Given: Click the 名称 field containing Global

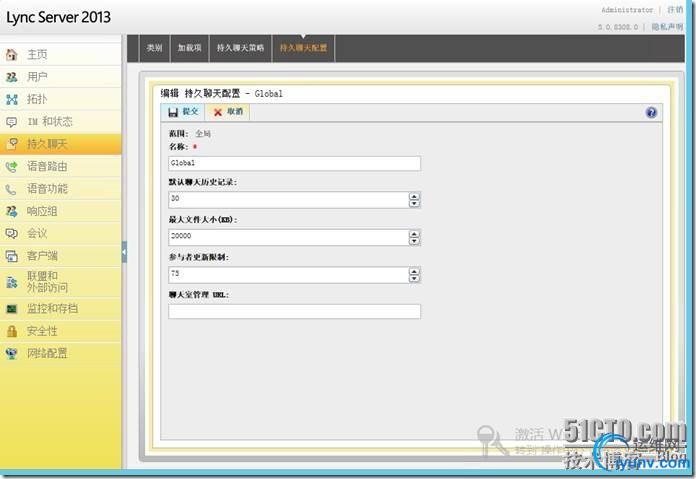Looking at the screenshot, I should click(x=294, y=163).
